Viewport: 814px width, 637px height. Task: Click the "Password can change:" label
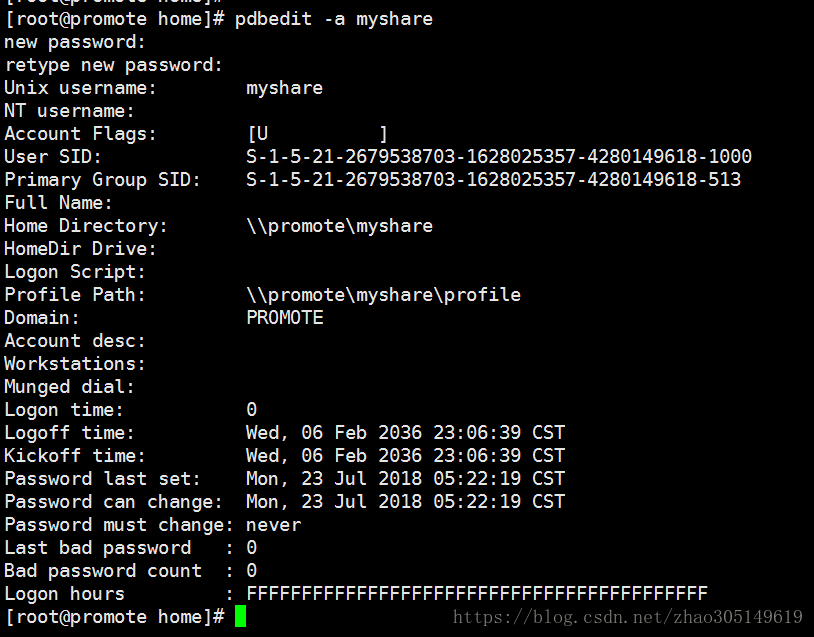point(114,502)
